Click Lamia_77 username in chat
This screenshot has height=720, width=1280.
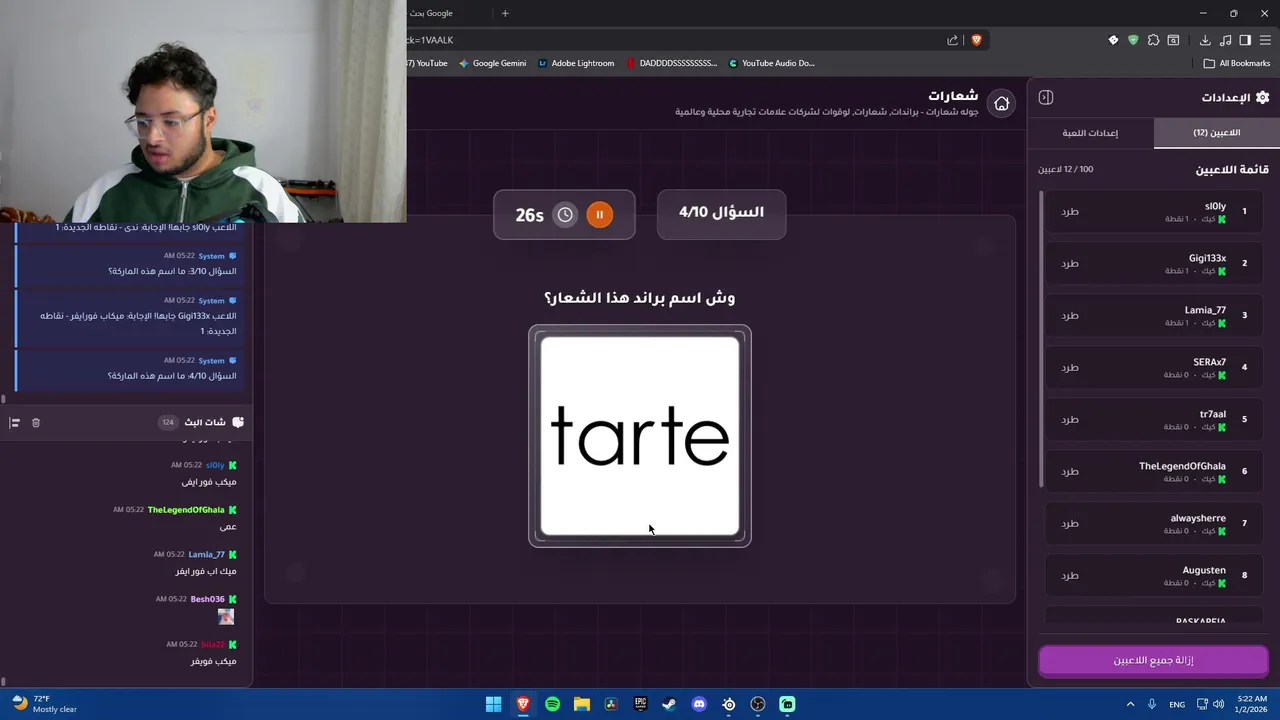[206, 555]
